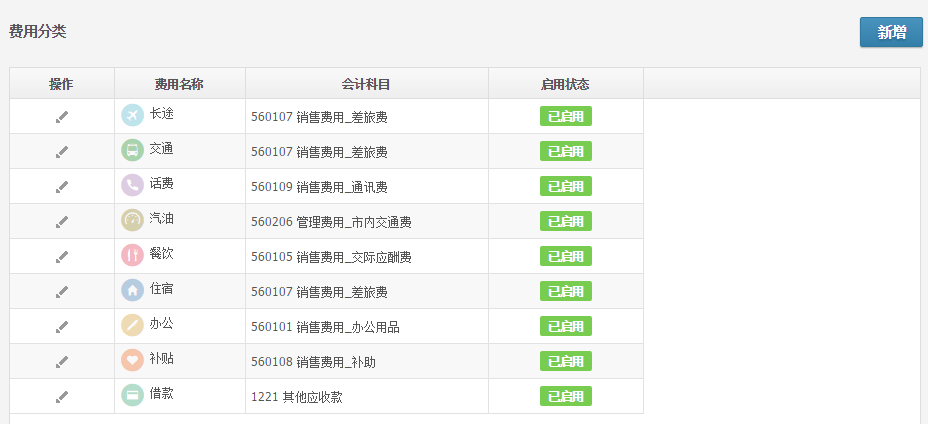Click the edit pencil for 长途 row

point(62,117)
